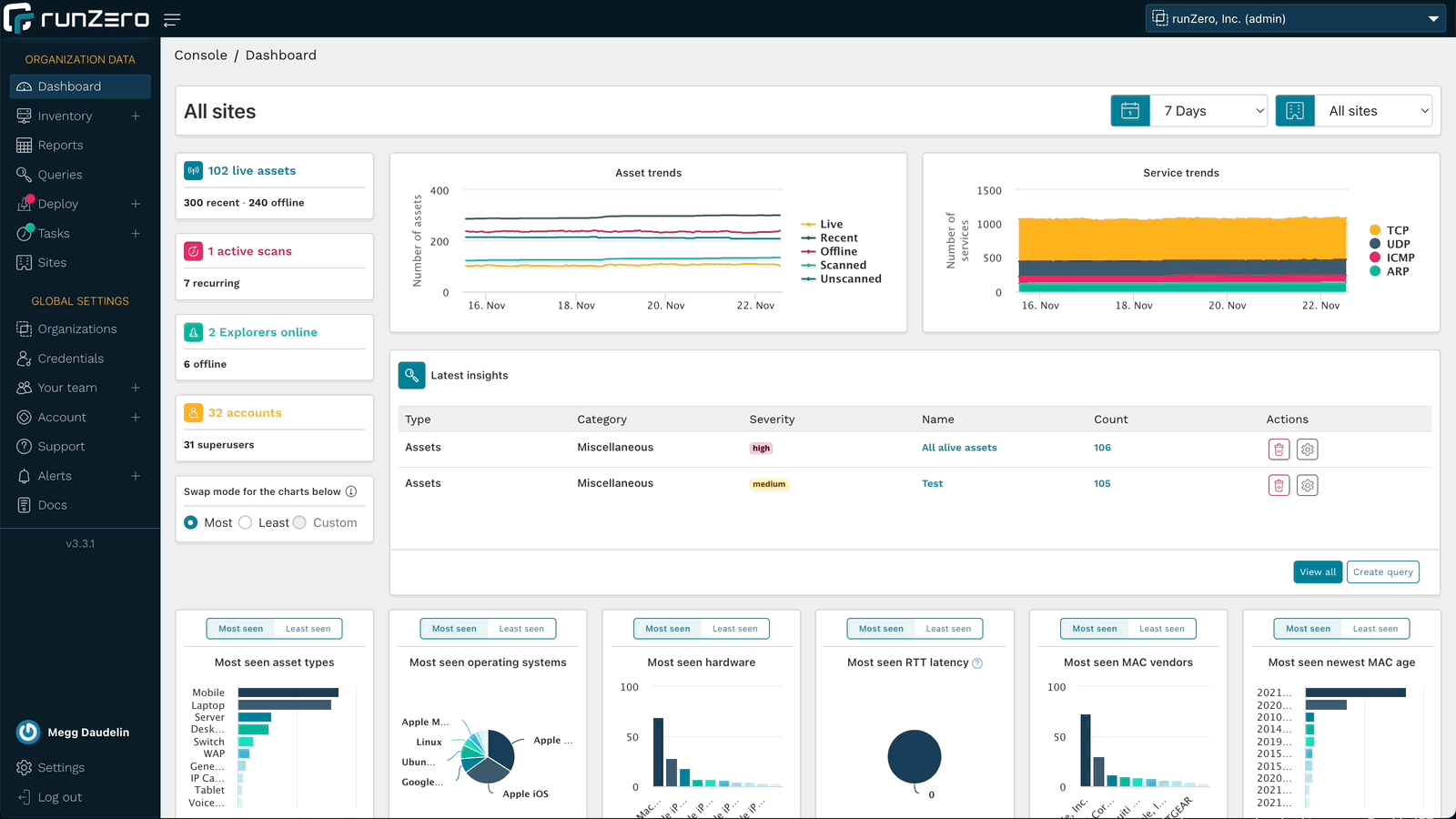Open the Test insight link
Image resolution: width=1456 pixels, height=819 pixels.
(x=932, y=483)
